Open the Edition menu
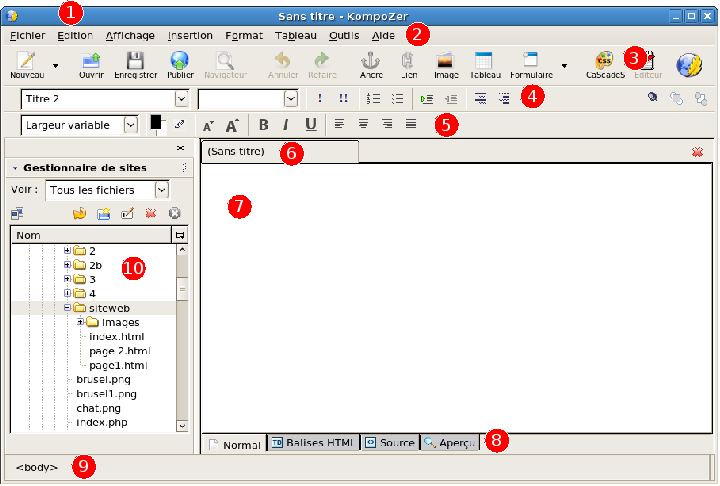Screen dimensions: 720x486 (x=75, y=35)
